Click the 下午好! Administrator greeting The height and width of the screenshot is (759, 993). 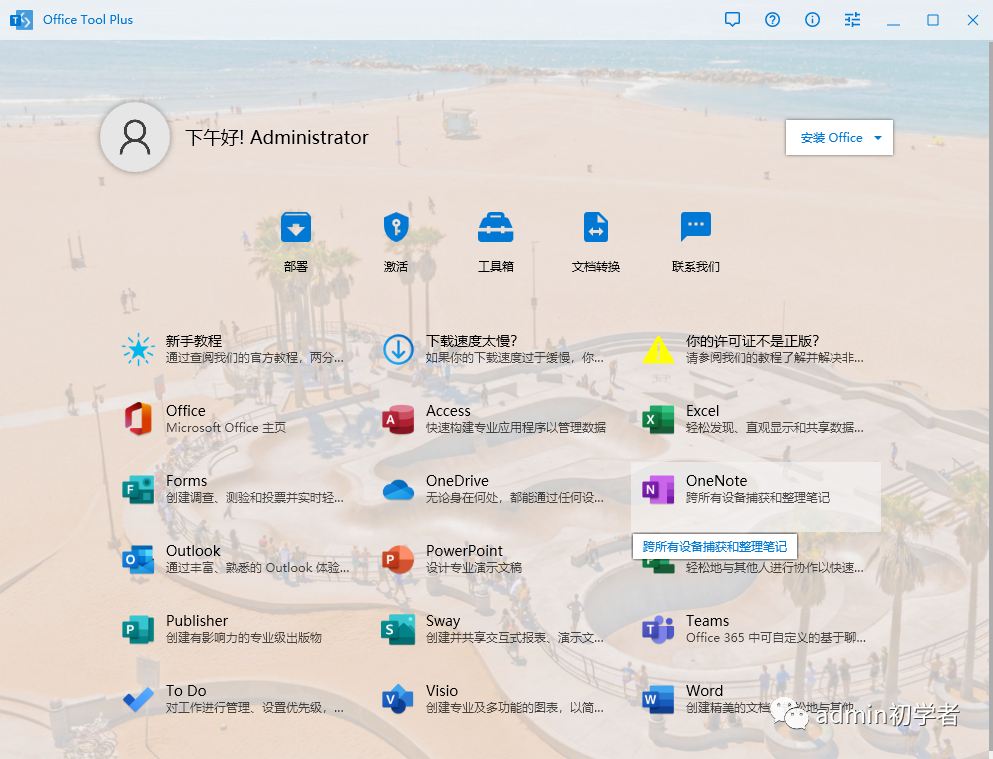point(277,137)
